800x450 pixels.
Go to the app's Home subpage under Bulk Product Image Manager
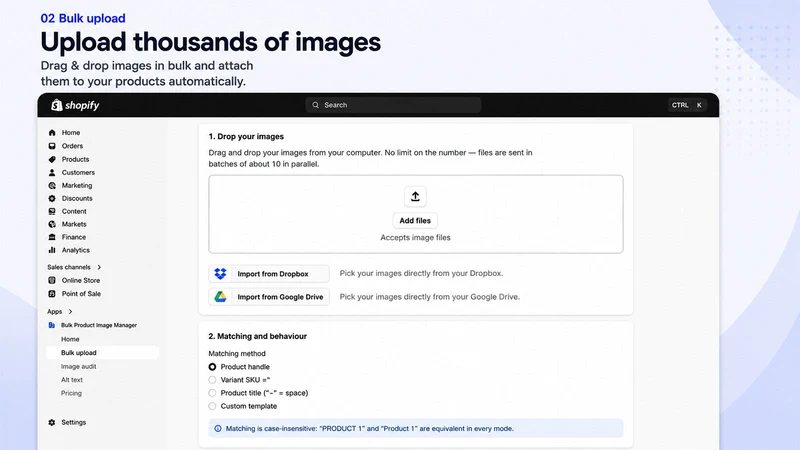coord(70,339)
